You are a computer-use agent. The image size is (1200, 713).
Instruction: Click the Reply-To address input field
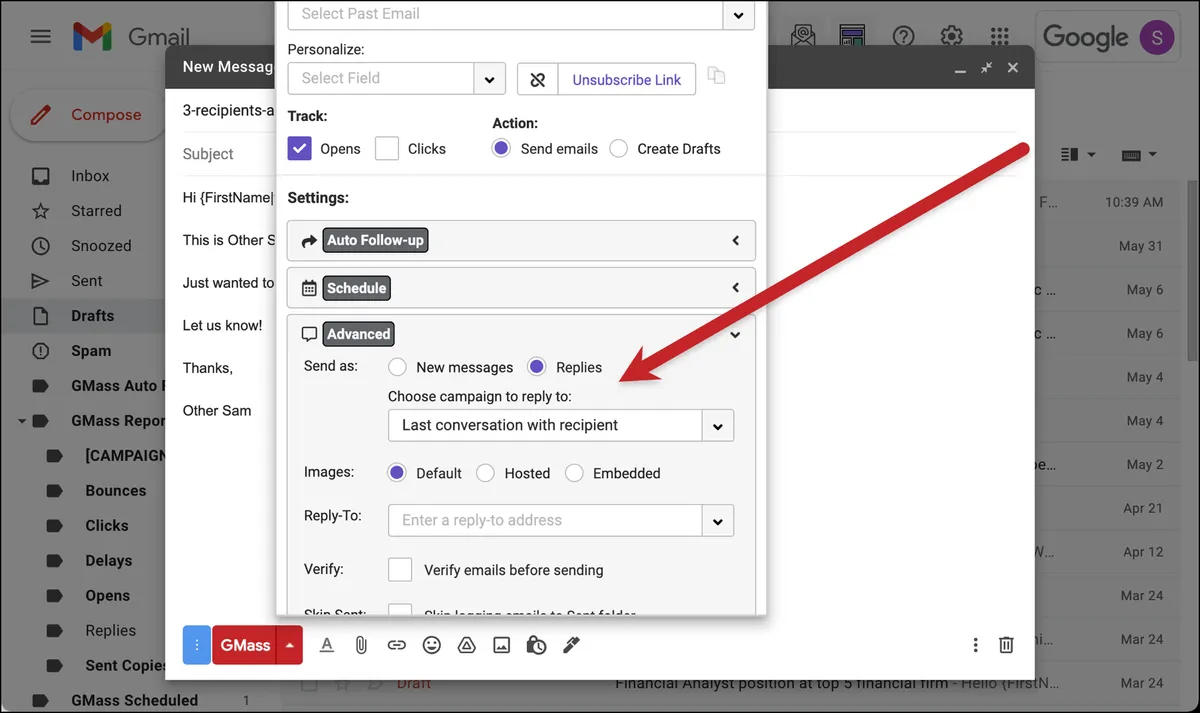(545, 520)
